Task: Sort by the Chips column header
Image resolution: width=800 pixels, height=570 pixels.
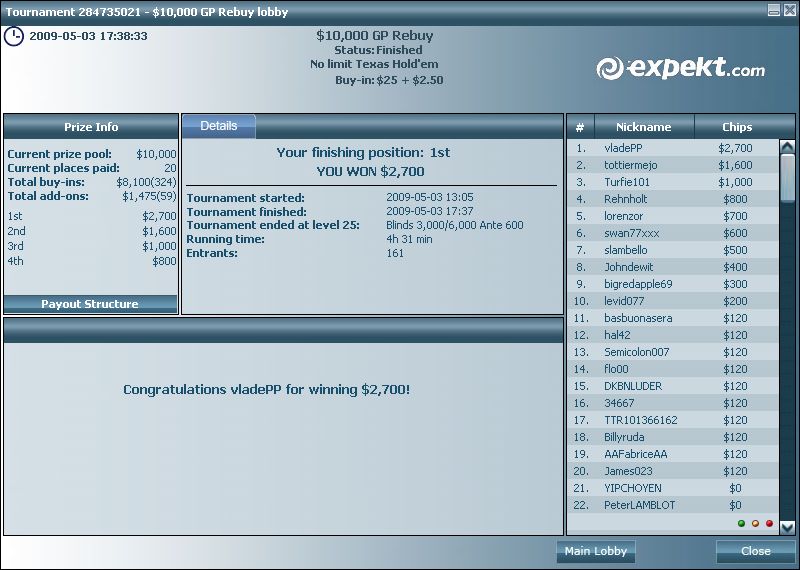Action: click(x=737, y=127)
